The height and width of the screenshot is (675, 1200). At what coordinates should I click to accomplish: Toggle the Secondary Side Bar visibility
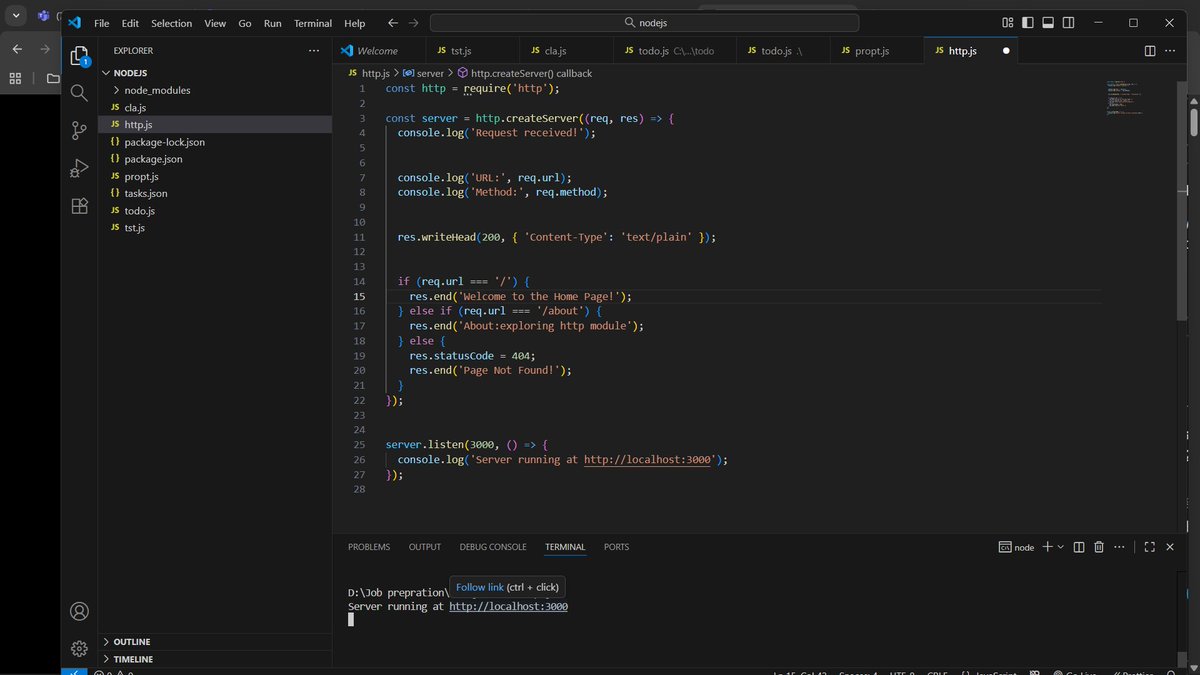coord(1069,23)
